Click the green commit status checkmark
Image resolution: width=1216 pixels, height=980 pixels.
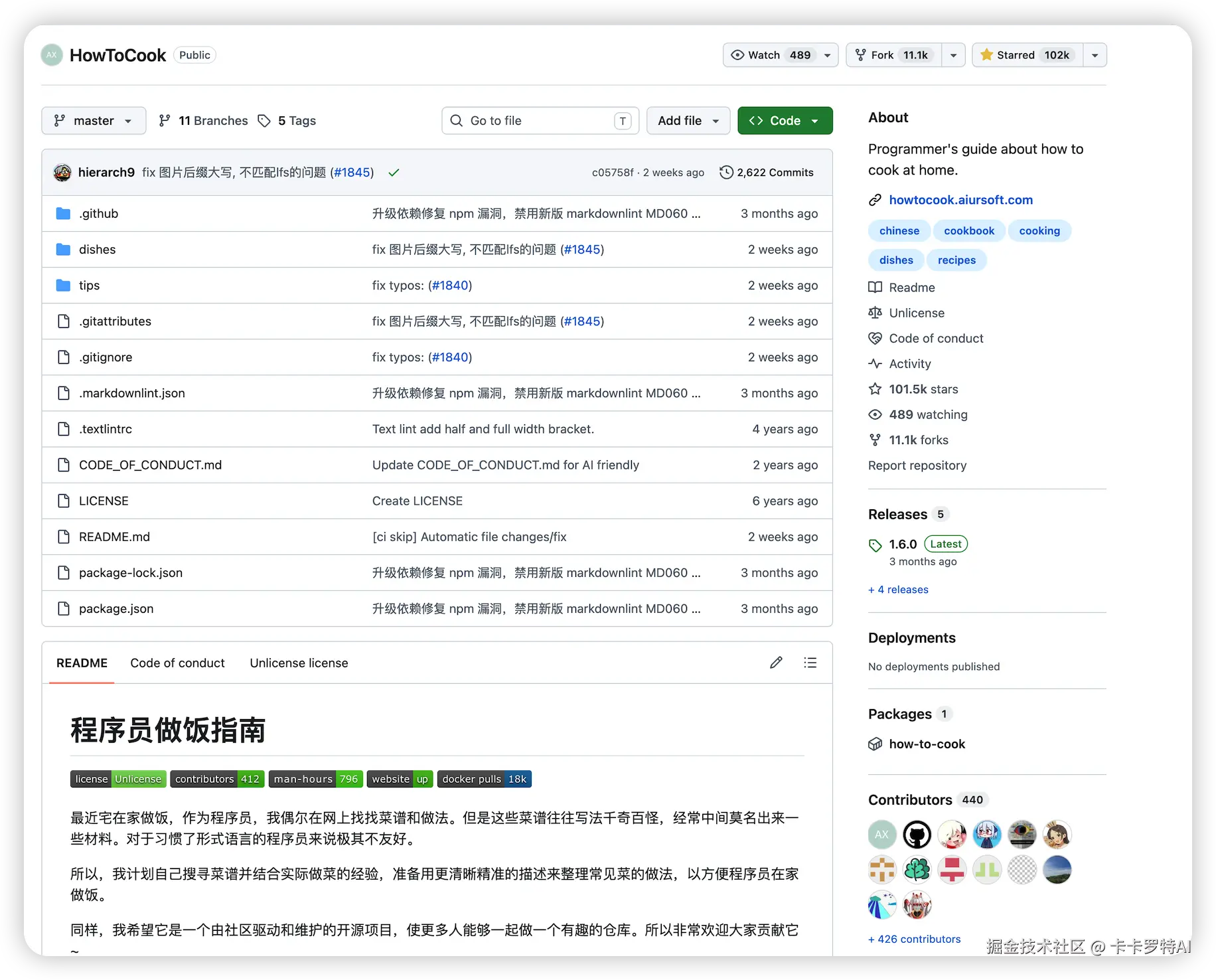(x=394, y=173)
